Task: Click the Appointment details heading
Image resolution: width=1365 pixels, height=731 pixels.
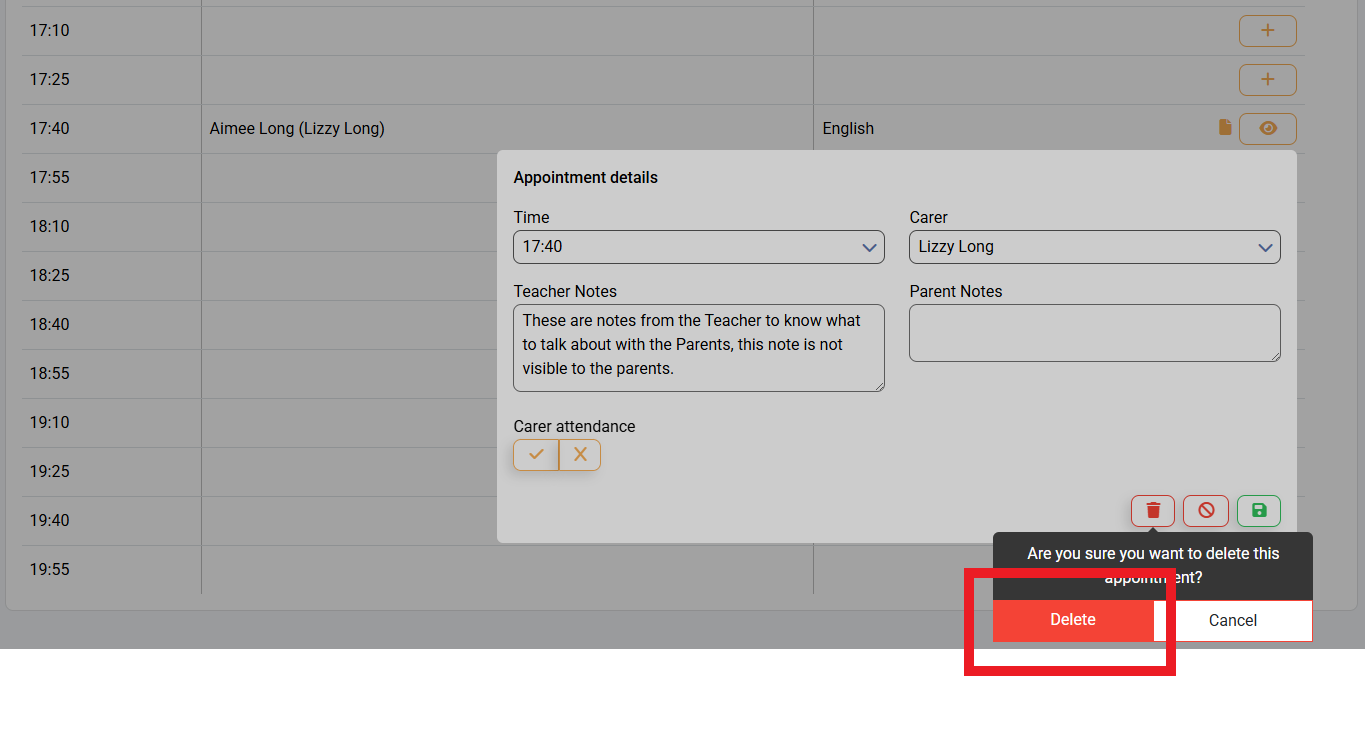Action: tap(586, 178)
